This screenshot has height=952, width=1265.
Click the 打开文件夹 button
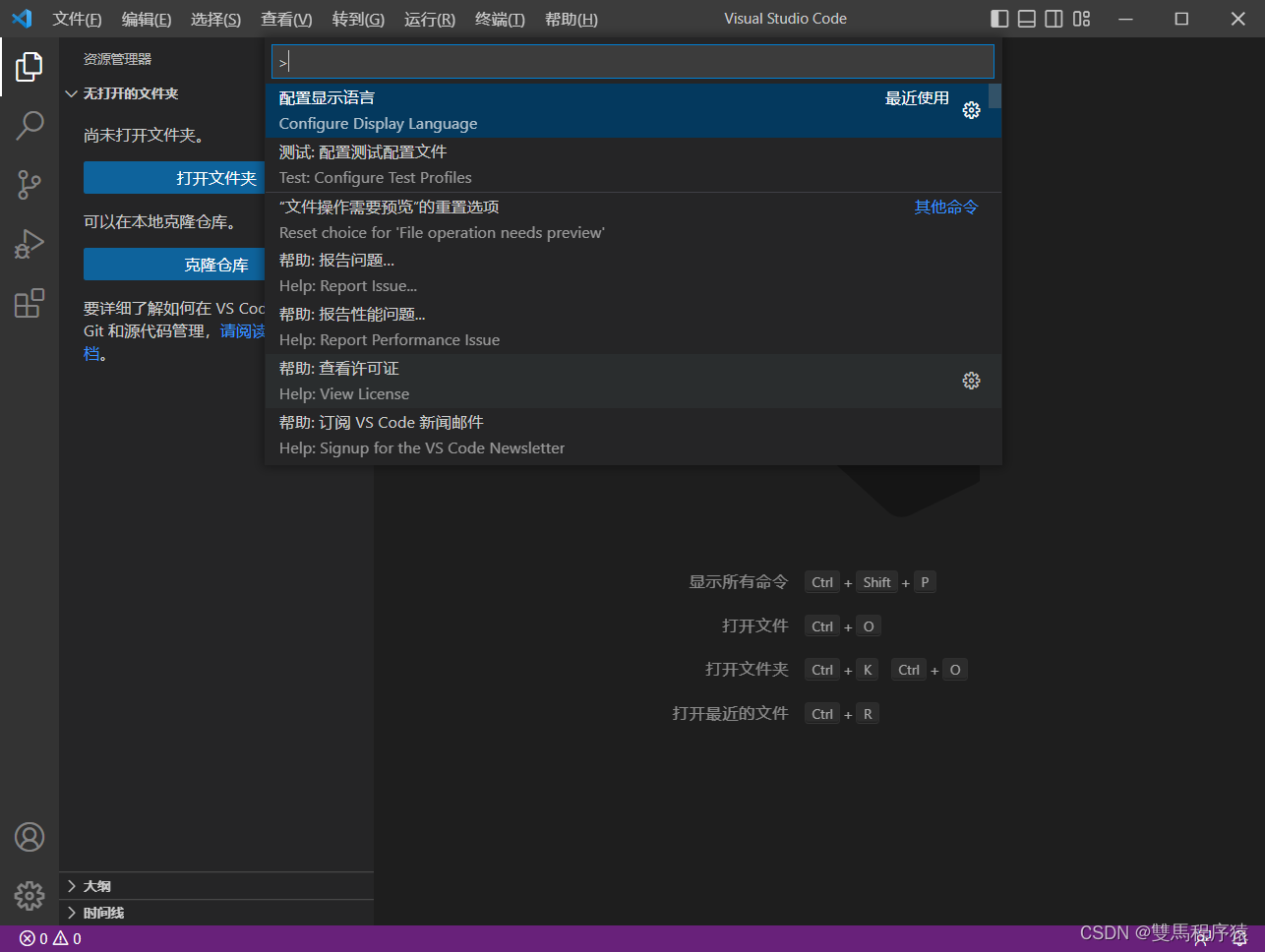(175, 178)
